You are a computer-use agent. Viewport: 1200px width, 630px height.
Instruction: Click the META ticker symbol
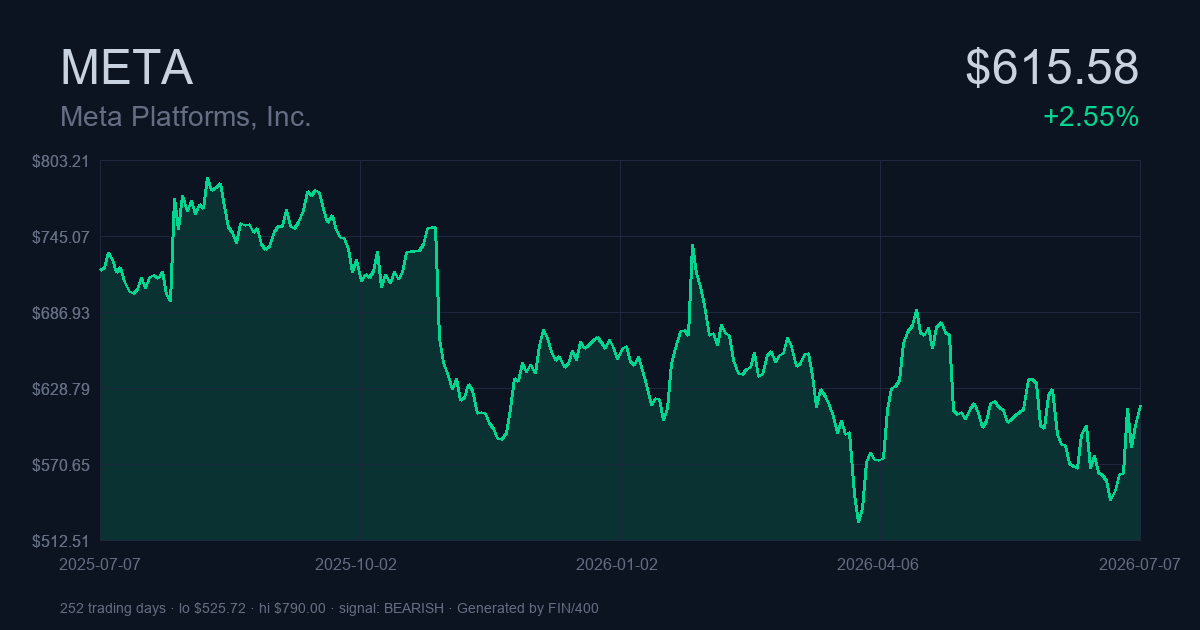click(126, 68)
